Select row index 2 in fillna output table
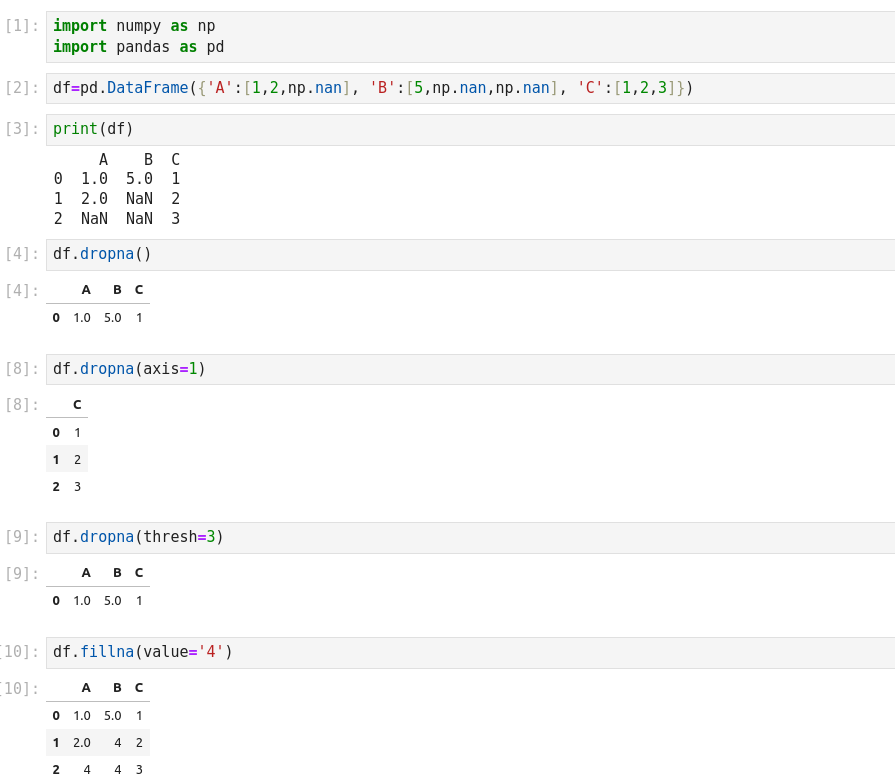The width and height of the screenshot is (895, 784). [x=56, y=770]
